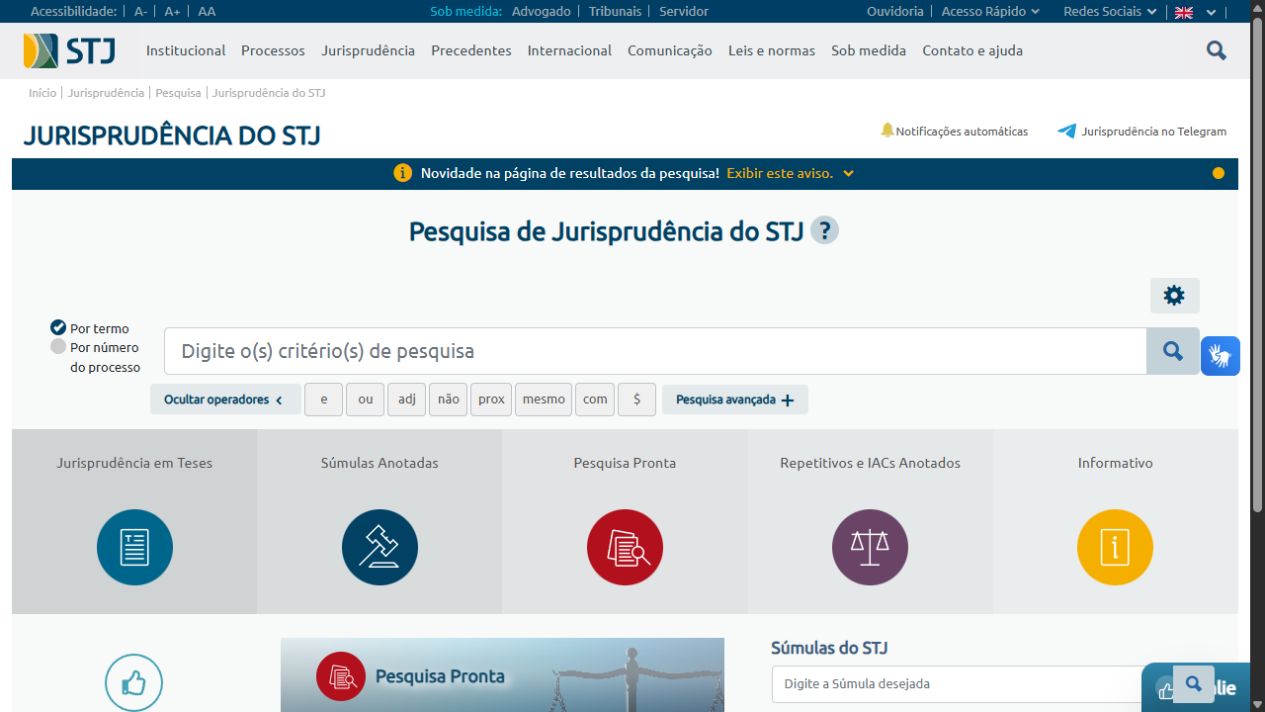Click the Repetitivos e IACs scales icon
This screenshot has width=1265, height=712.
click(x=870, y=547)
